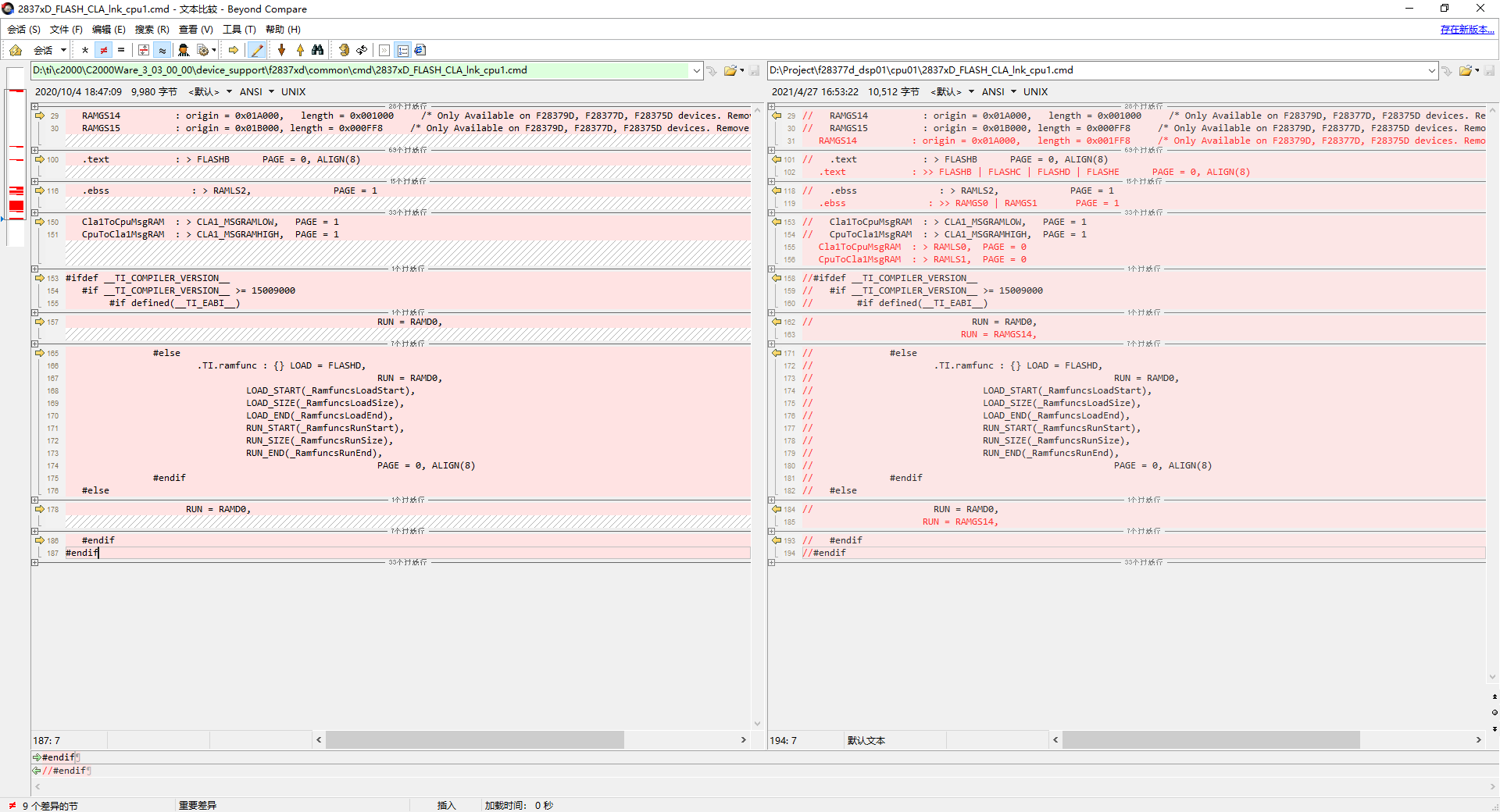Click the open file folder icon for left pane
1500x812 pixels.
coord(730,70)
